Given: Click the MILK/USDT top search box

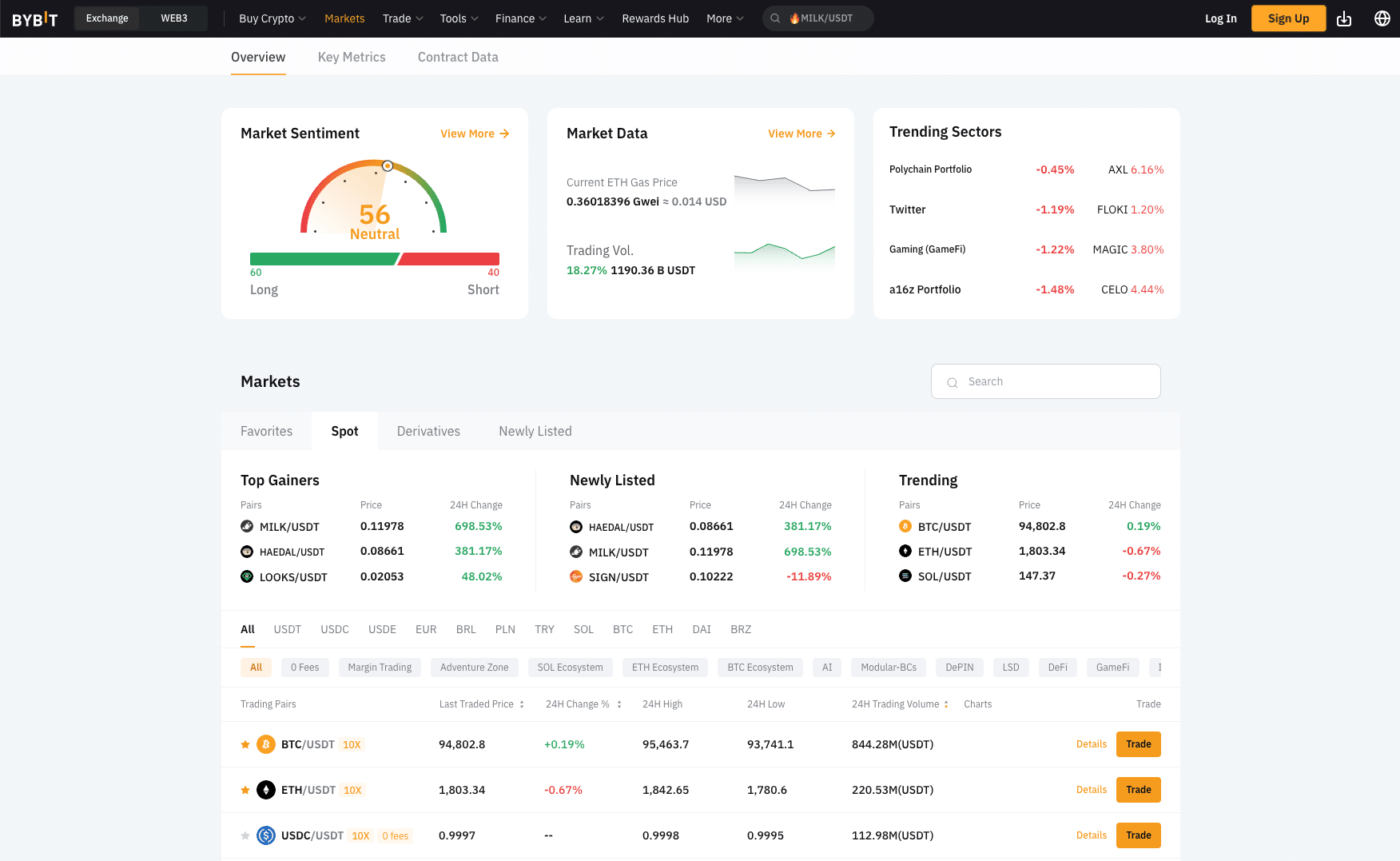Looking at the screenshot, I should (x=818, y=18).
